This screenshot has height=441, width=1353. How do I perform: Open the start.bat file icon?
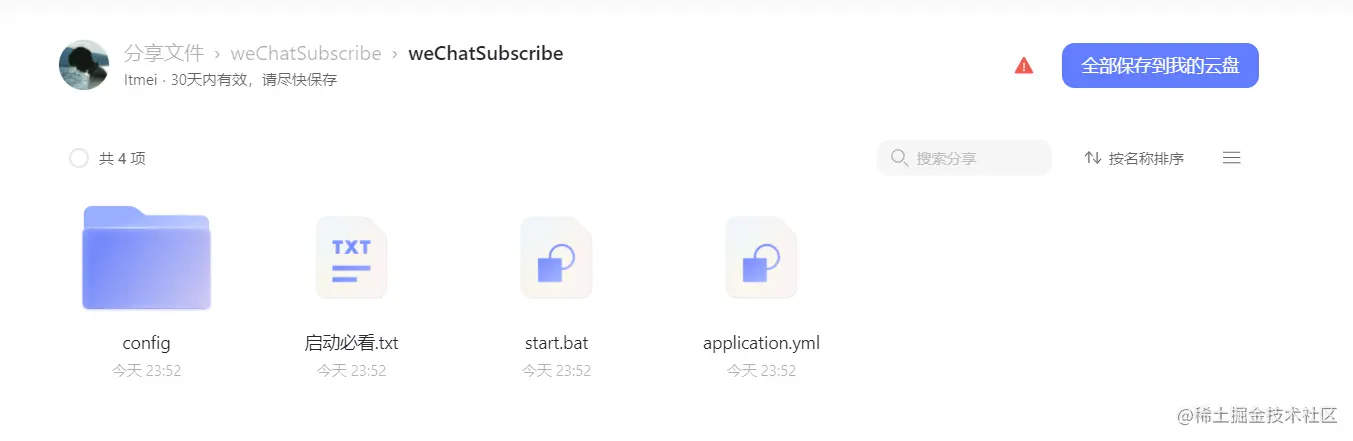pyautogui.click(x=556, y=257)
